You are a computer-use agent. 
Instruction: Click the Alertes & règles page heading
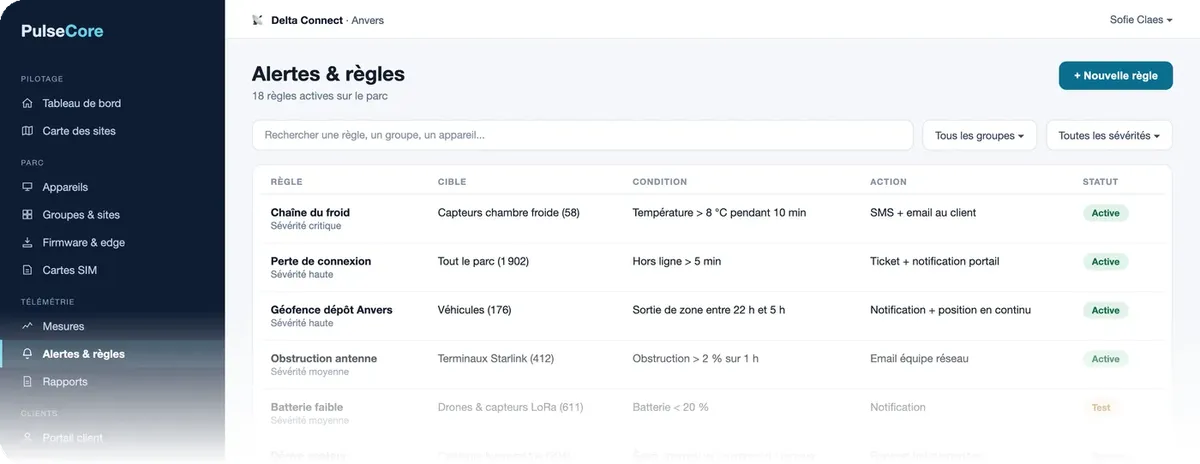coord(328,73)
